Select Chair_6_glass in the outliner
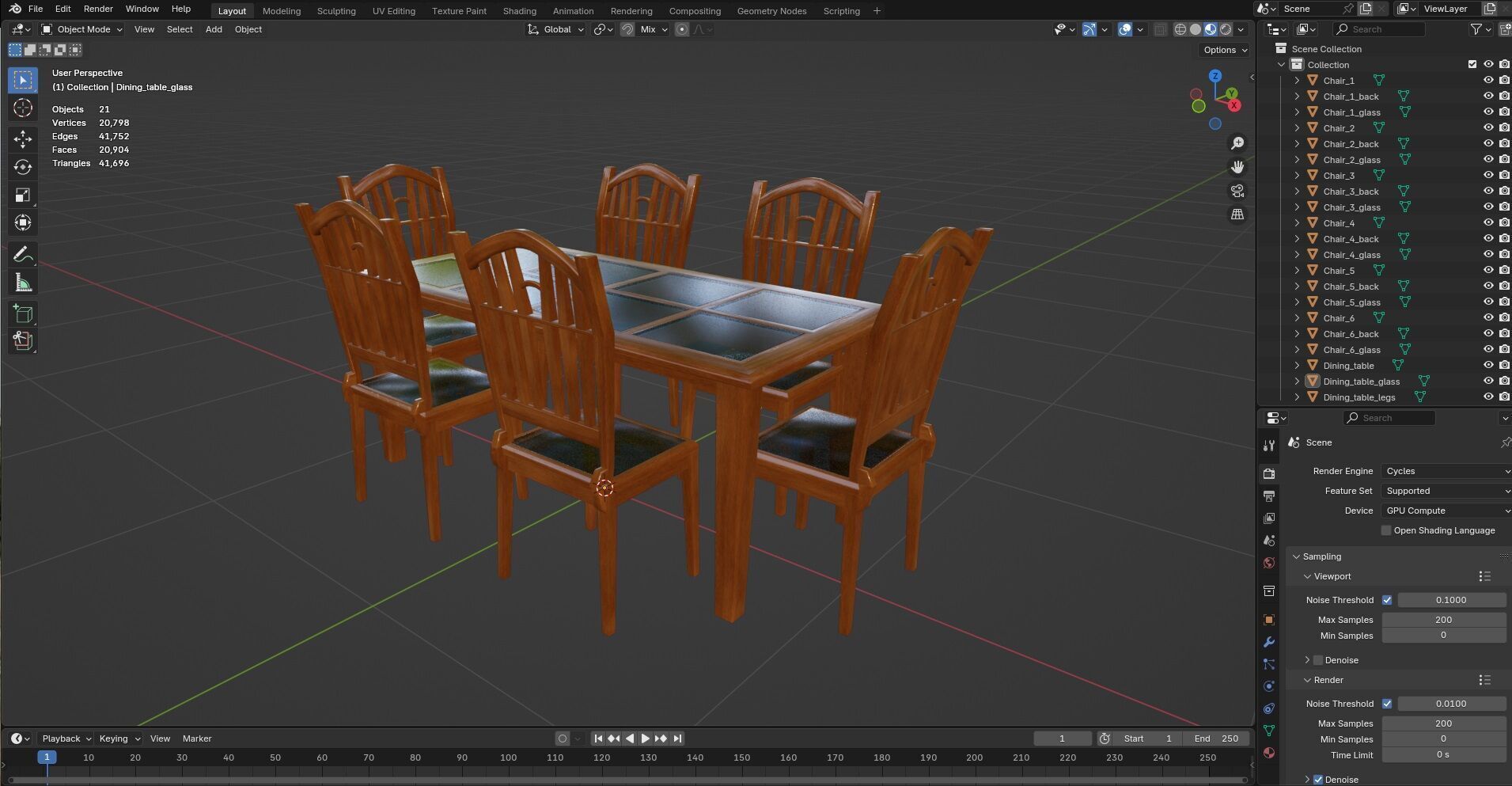This screenshot has height=786, width=1512. click(1351, 349)
